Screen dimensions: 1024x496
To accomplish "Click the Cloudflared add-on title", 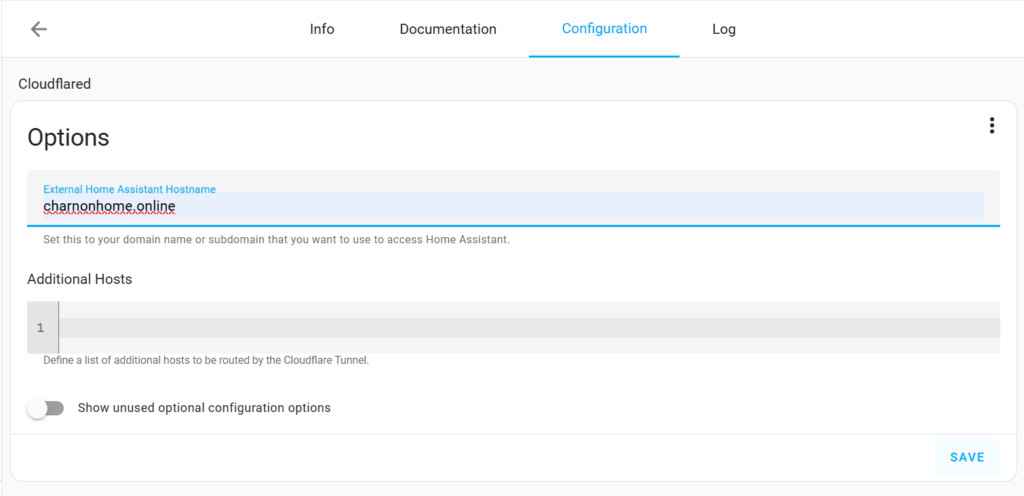I will pos(54,84).
